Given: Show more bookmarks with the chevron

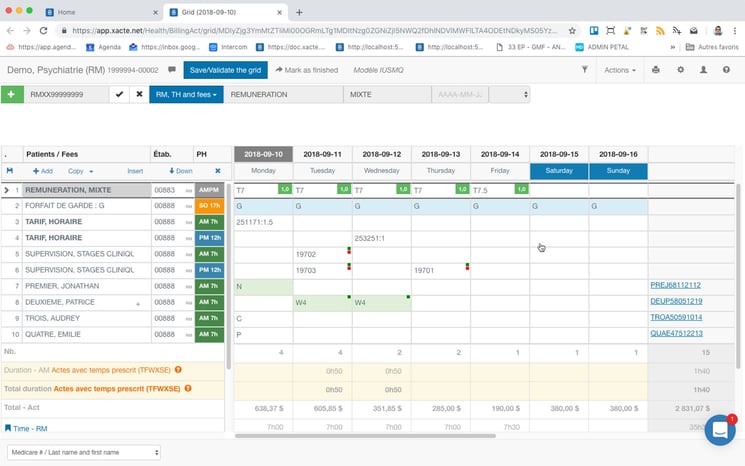Looking at the screenshot, I should point(672,47).
